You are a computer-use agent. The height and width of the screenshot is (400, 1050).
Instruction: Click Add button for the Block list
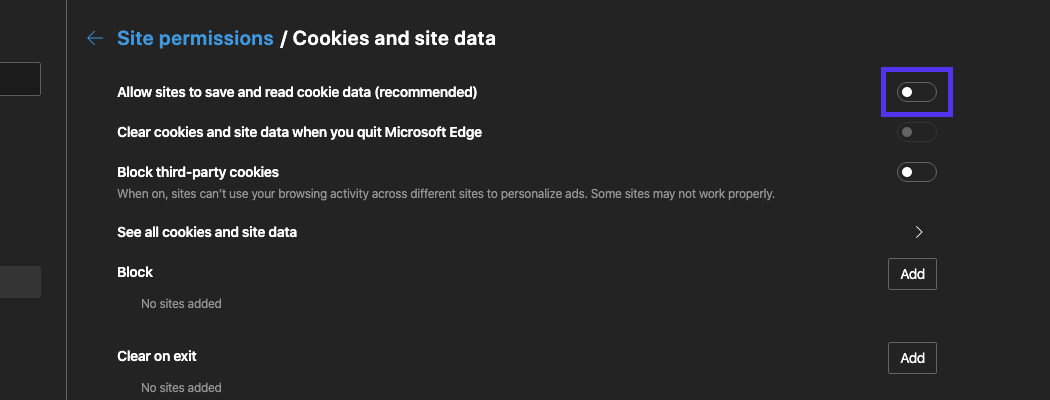[x=912, y=274]
